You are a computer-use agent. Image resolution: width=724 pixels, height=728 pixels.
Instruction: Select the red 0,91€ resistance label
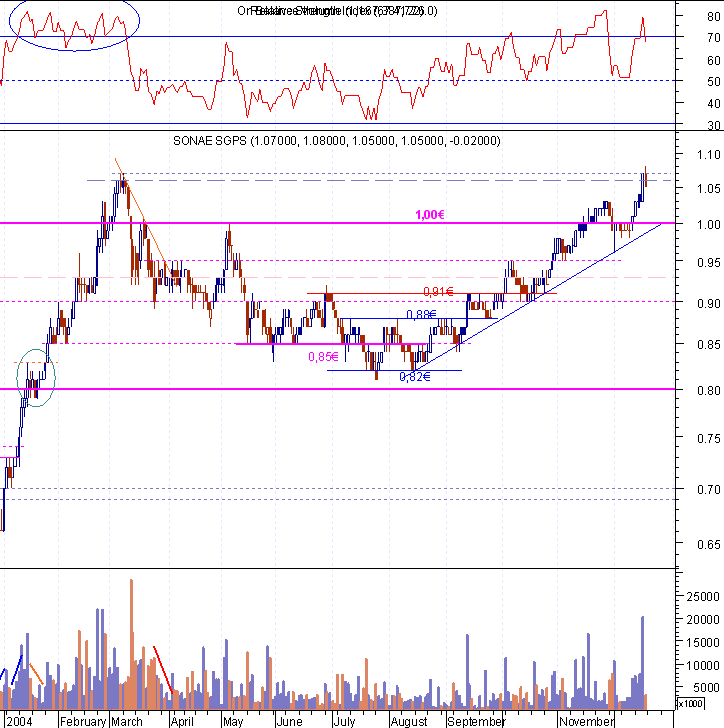(x=438, y=292)
